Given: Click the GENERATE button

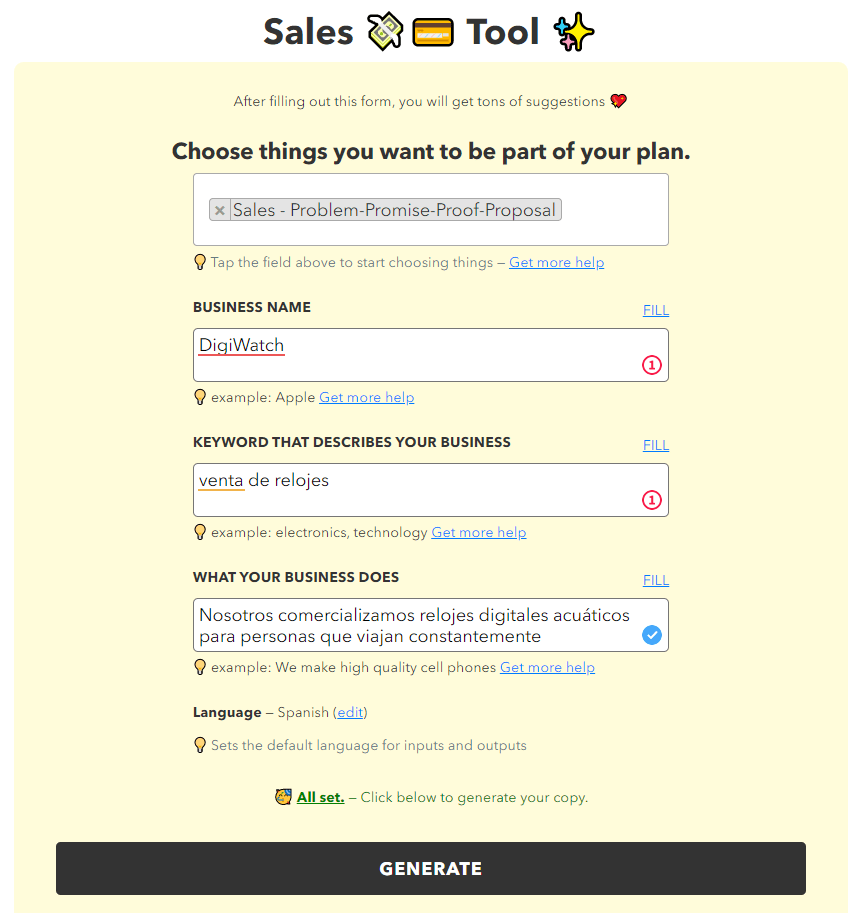Looking at the screenshot, I should 430,868.
